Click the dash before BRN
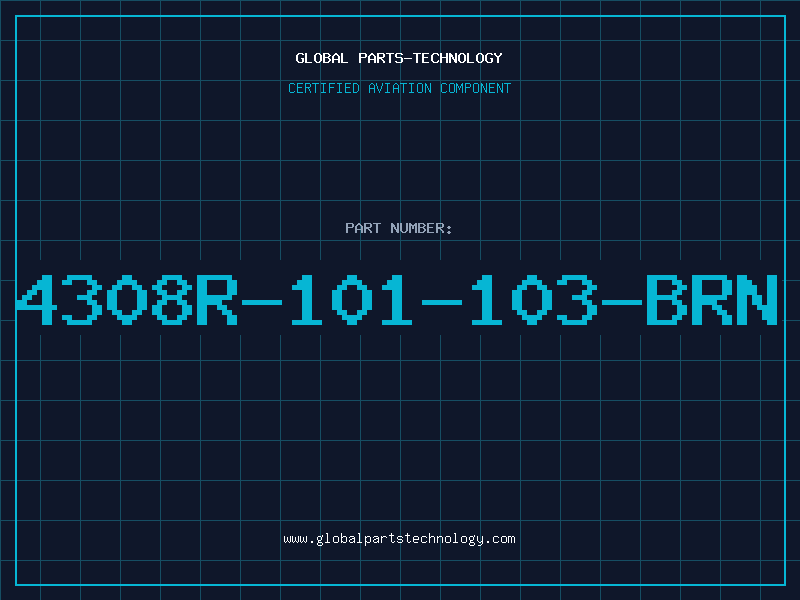The width and height of the screenshot is (800, 600). point(622,302)
